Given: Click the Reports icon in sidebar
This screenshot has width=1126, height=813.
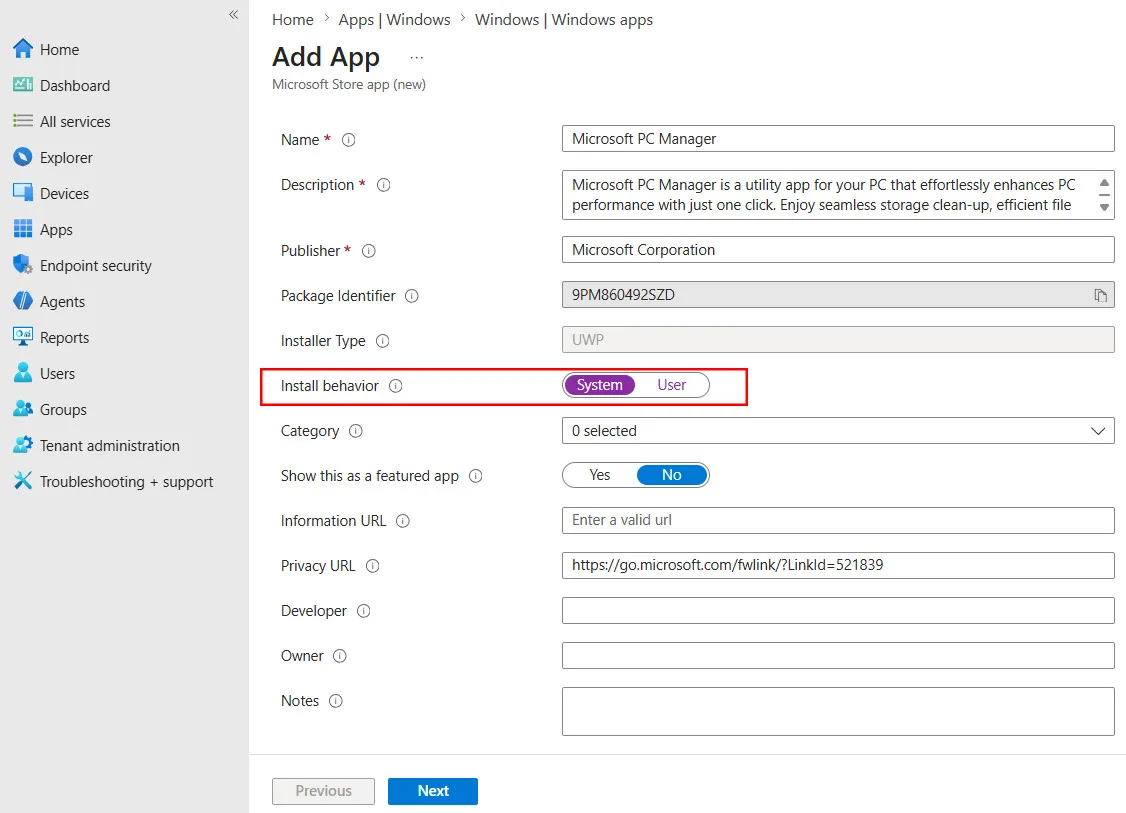Looking at the screenshot, I should coord(23,336).
